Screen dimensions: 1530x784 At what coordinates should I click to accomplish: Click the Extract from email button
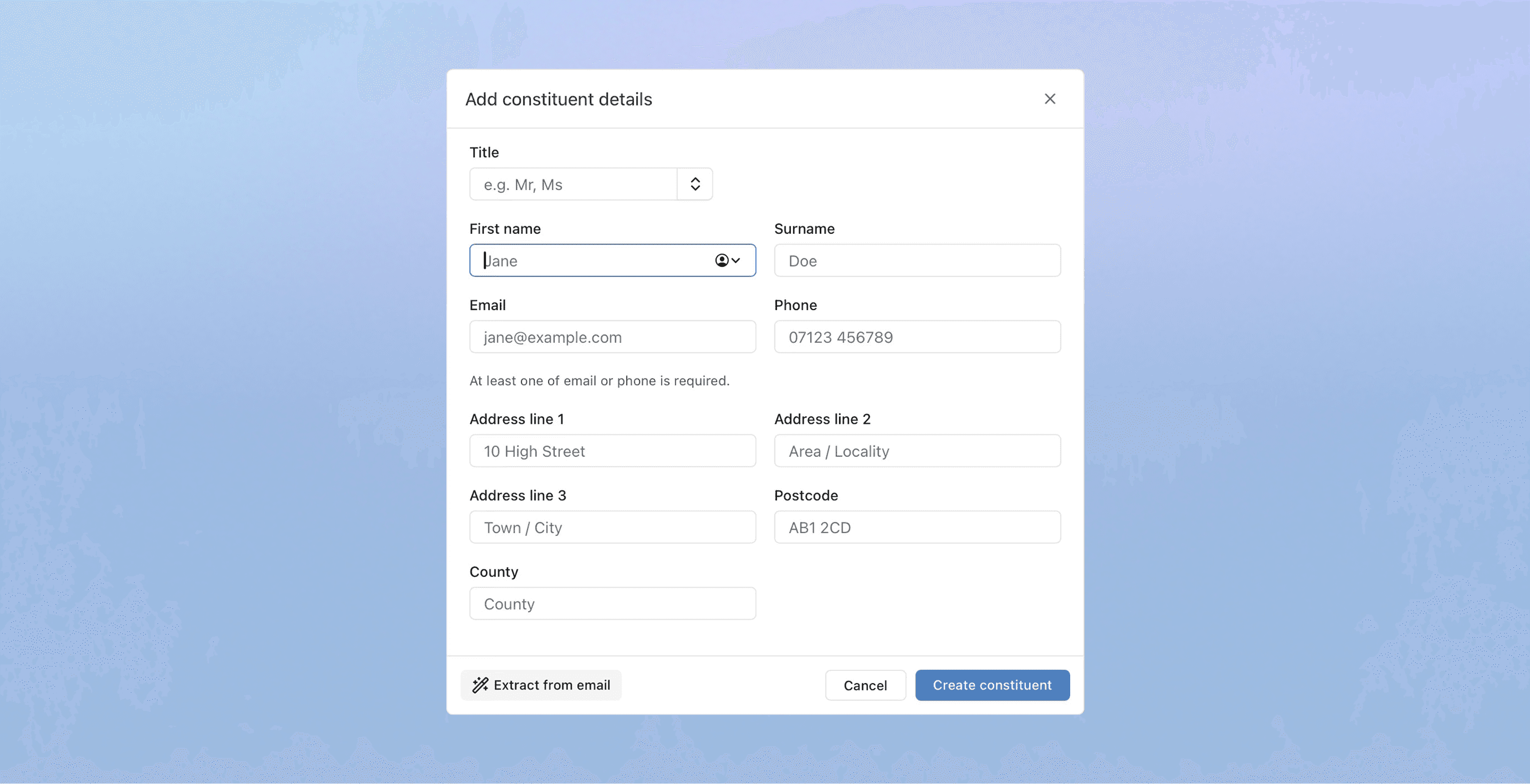tap(541, 685)
